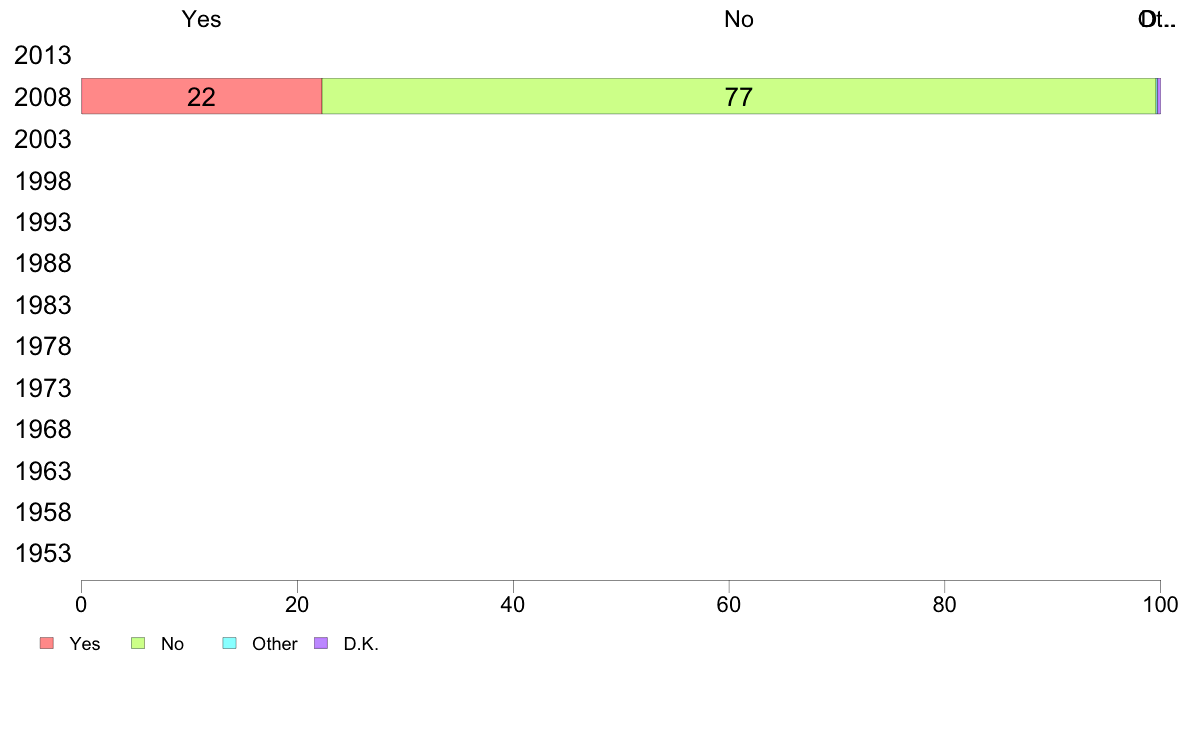This screenshot has width=1188, height=736.
Task: Click the 2013 year label
Action: pos(42,55)
